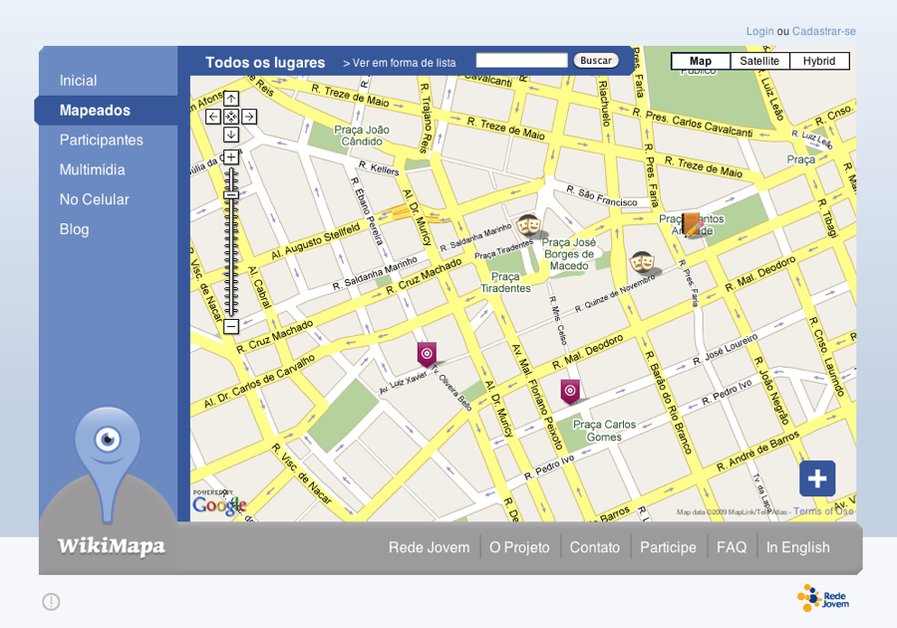Image resolution: width=897 pixels, height=628 pixels.
Task: Open O Projeto footer link
Action: (519, 547)
